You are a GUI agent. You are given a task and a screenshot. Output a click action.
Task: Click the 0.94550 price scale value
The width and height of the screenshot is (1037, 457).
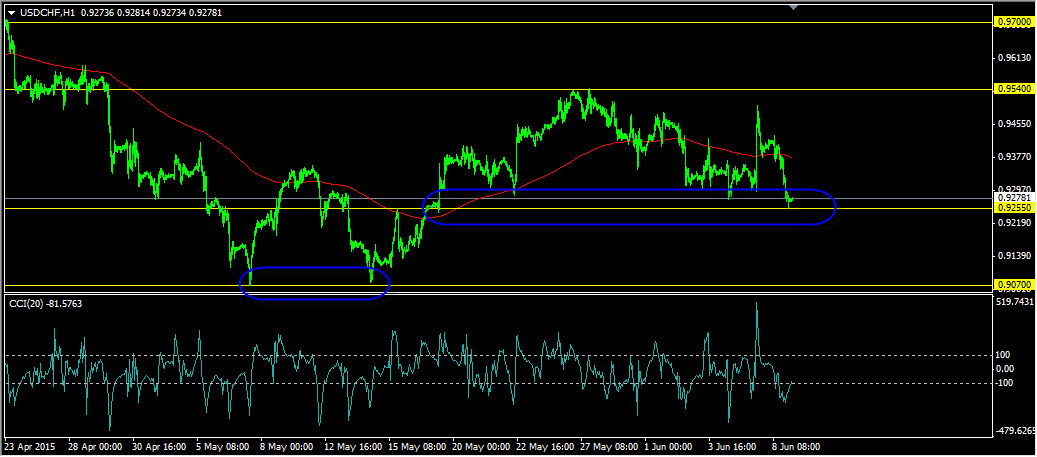coord(1014,124)
